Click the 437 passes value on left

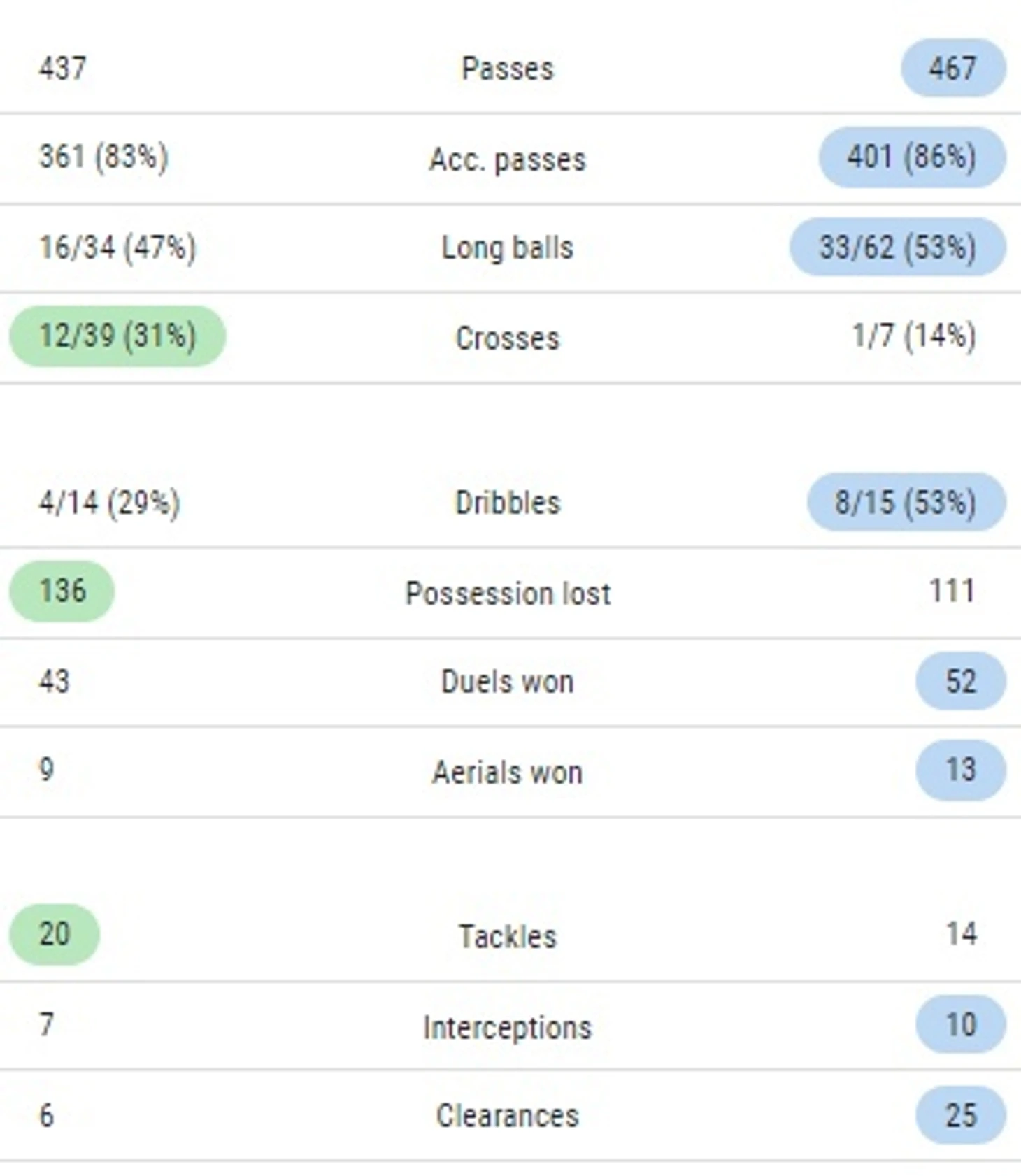pyautogui.click(x=63, y=69)
